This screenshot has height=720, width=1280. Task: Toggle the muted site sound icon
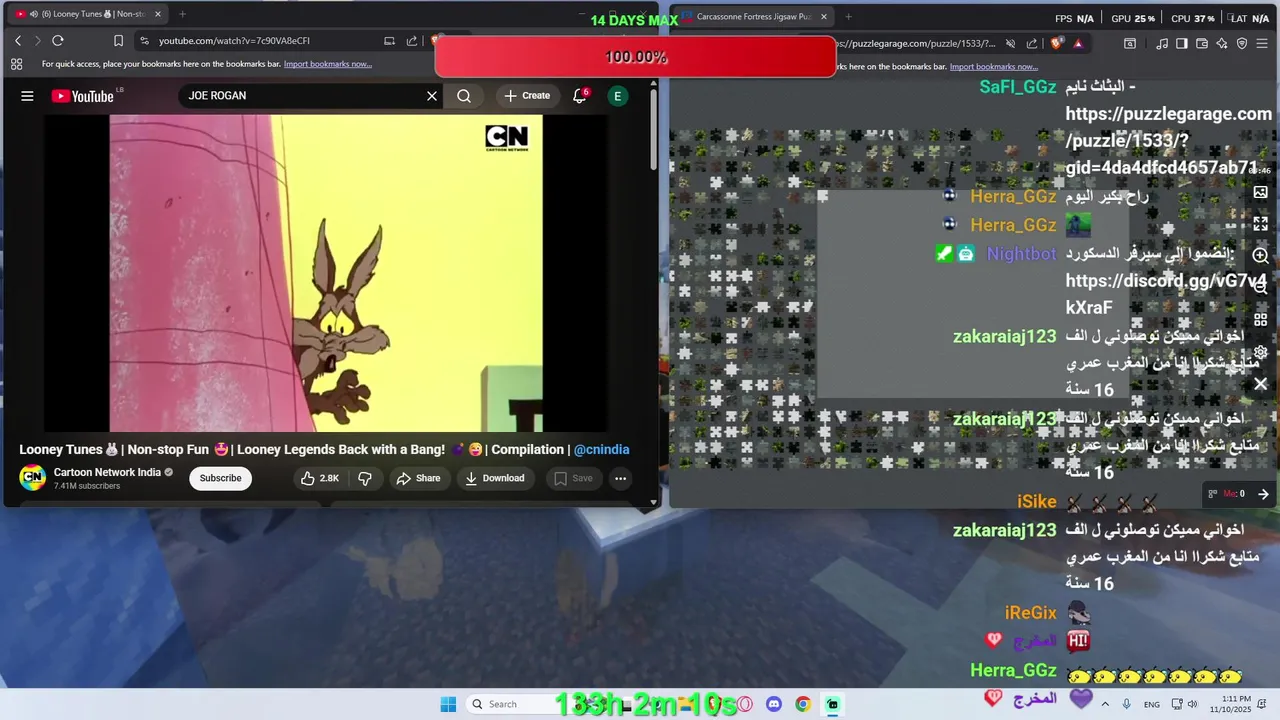pos(1010,44)
